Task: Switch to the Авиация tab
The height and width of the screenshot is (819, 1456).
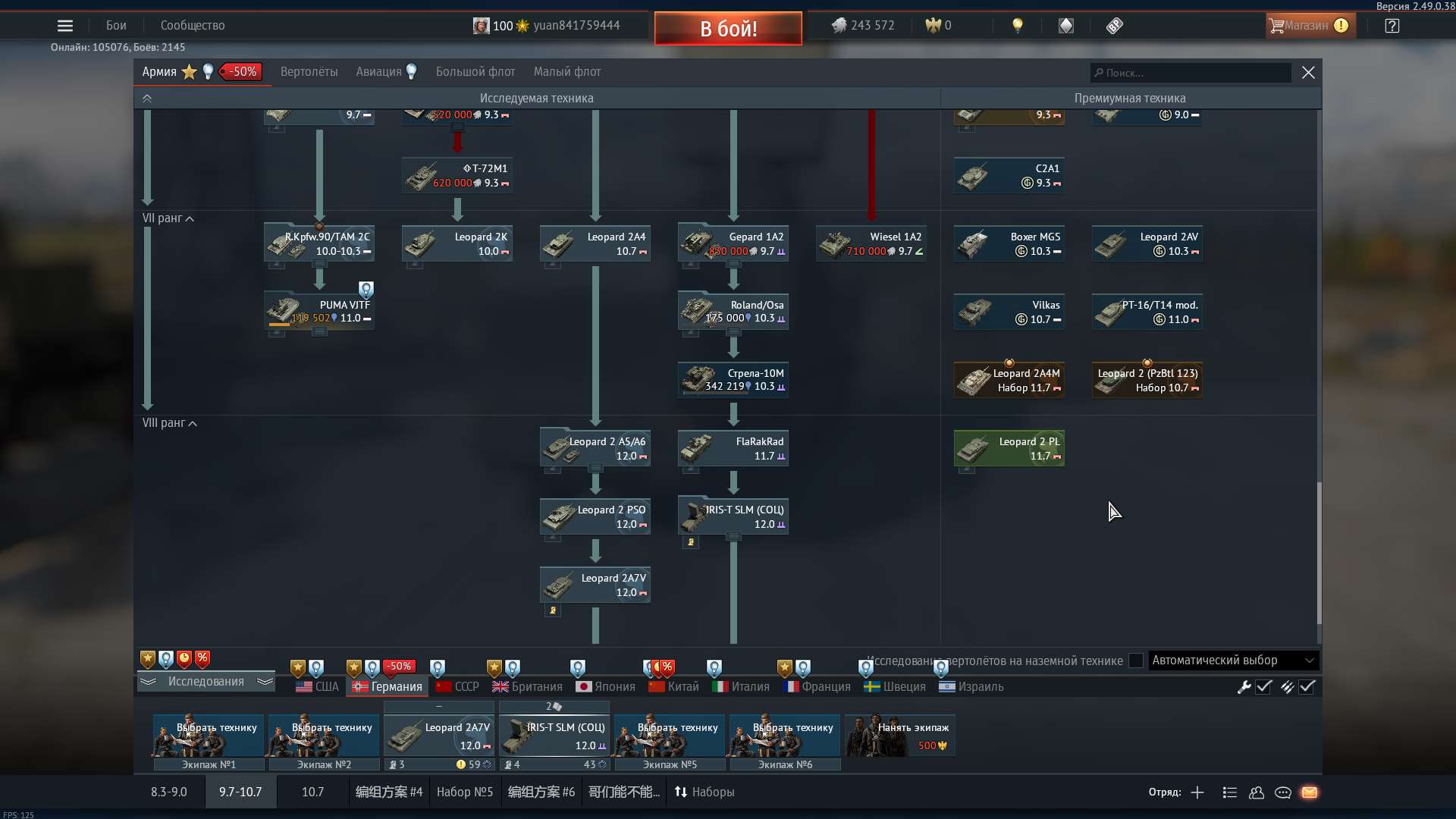Action: 378,72
